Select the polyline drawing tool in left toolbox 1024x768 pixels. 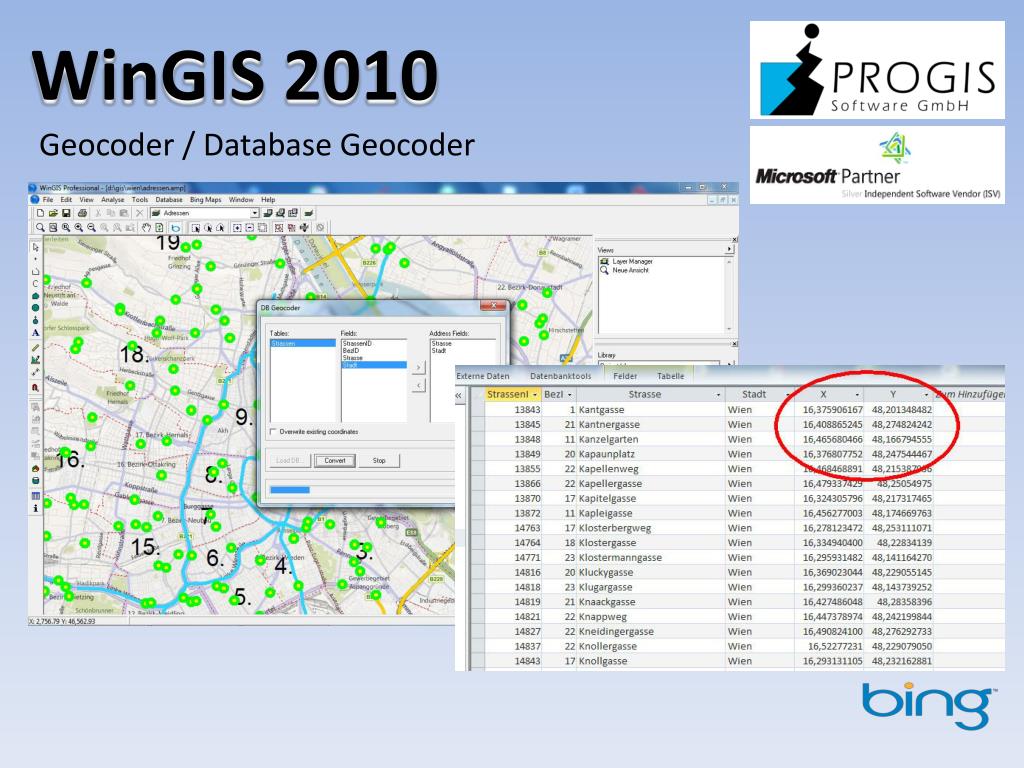pyautogui.click(x=35, y=271)
